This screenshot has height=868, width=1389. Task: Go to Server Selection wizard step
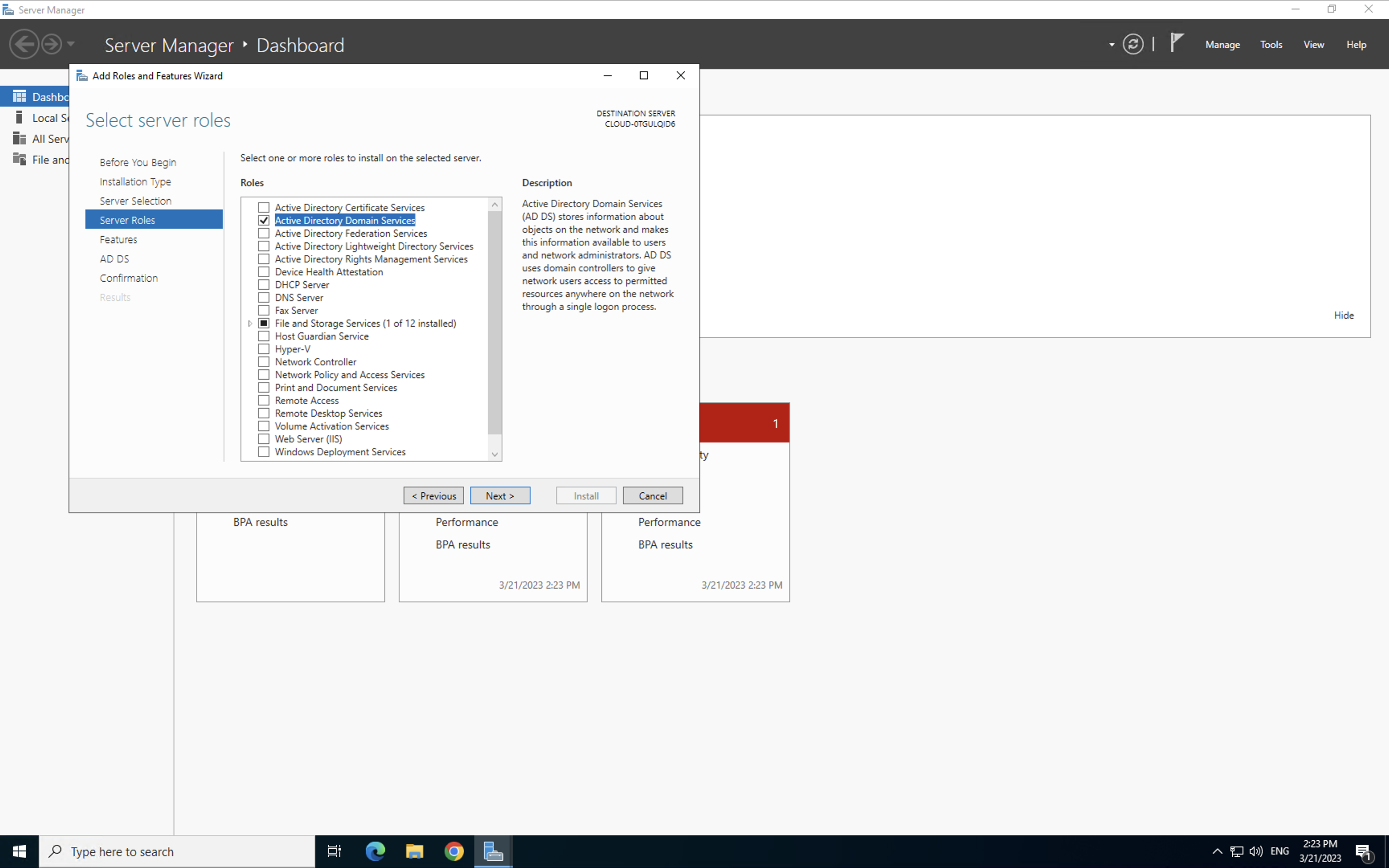pyautogui.click(x=135, y=201)
